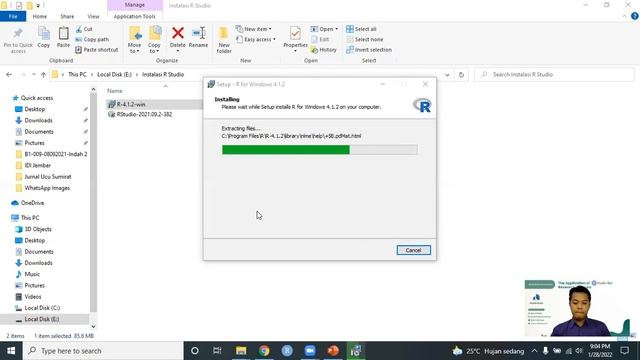Click the Edit ribbon item
The width and height of the screenshot is (640, 360).
tap(320, 39)
